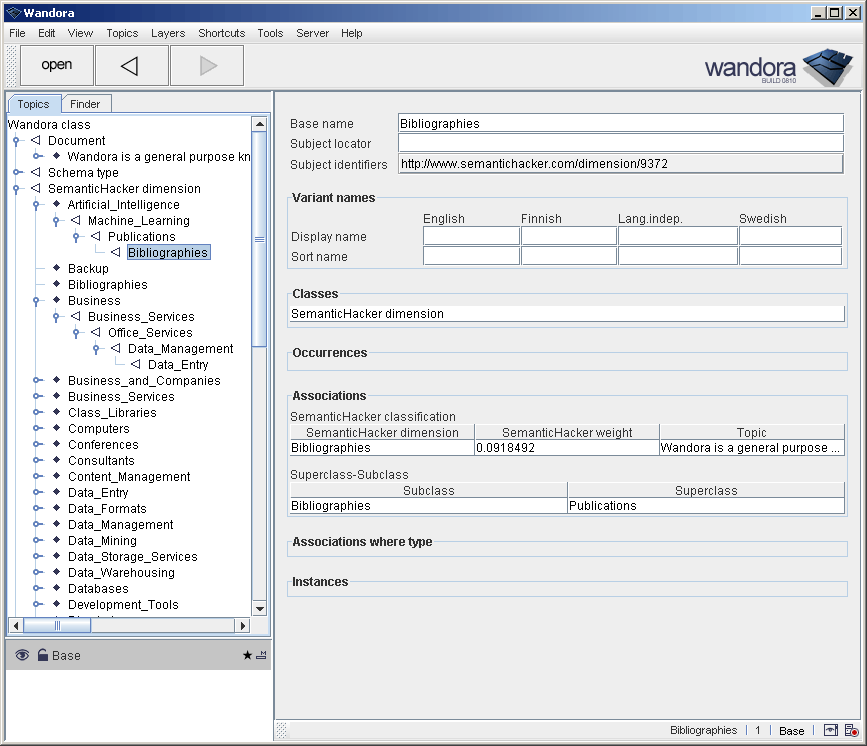The height and width of the screenshot is (746, 867).
Task: Open the Layers menu
Action: click(x=168, y=33)
